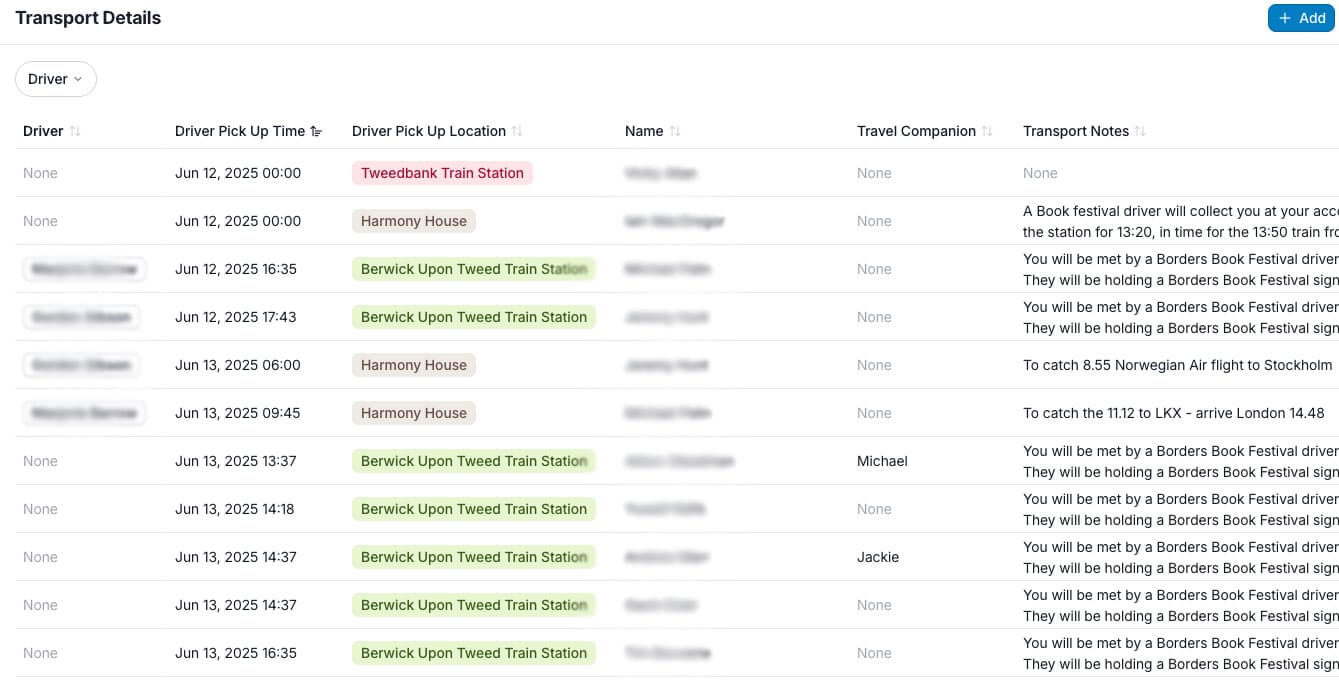Click the plus Add button
The height and width of the screenshot is (683, 1339).
tap(1301, 18)
